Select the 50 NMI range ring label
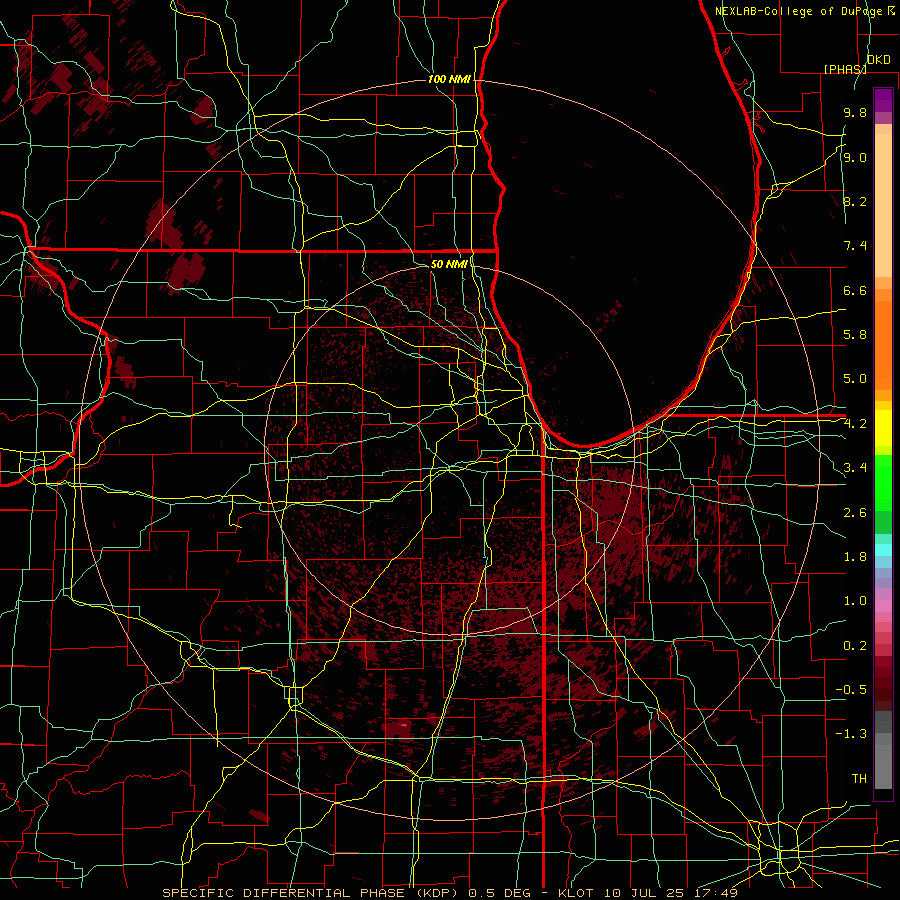 pyautogui.click(x=449, y=264)
